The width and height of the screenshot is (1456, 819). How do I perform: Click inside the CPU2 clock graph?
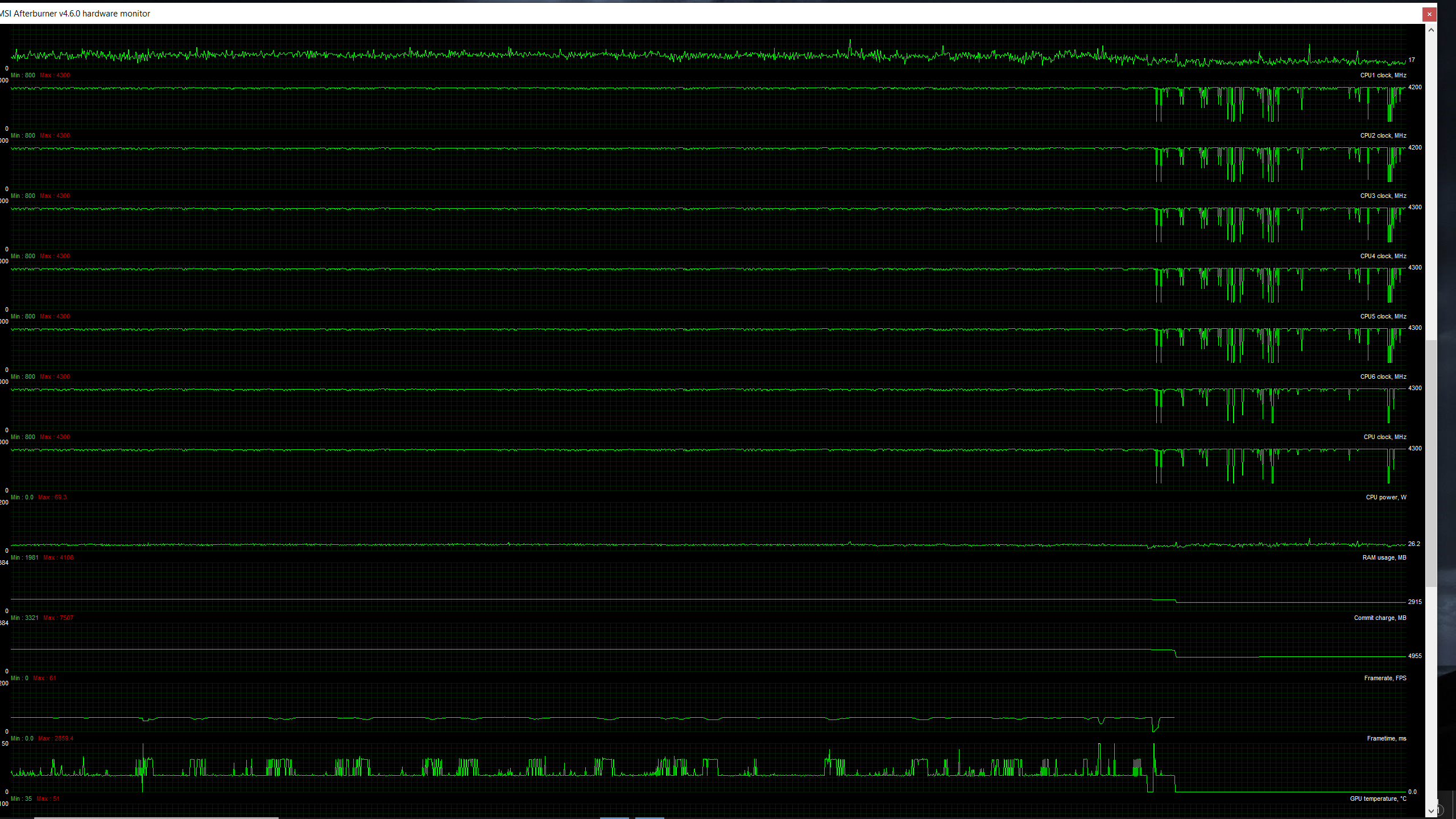pyautogui.click(x=569, y=166)
